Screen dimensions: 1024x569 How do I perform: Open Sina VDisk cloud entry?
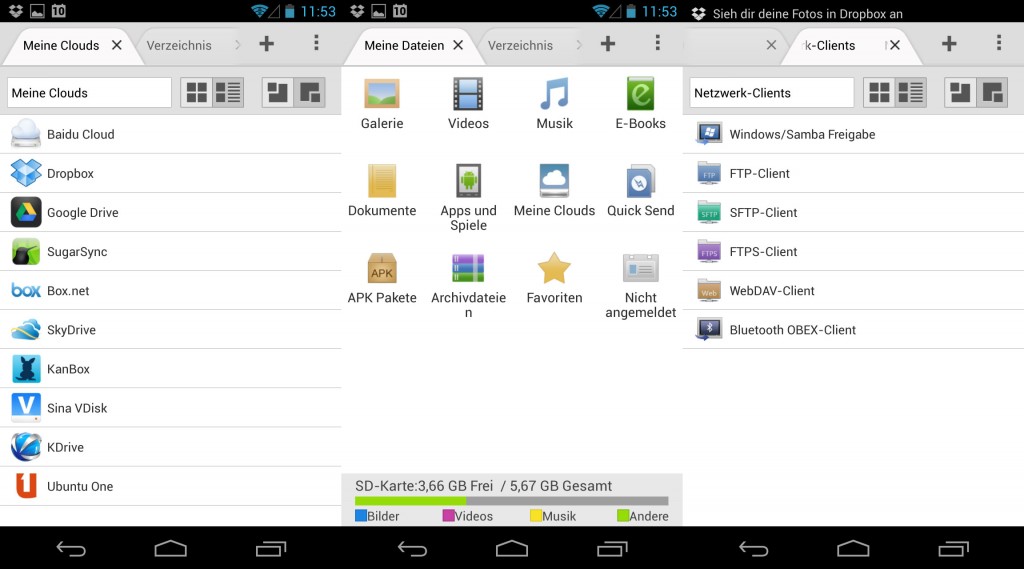pyautogui.click(x=170, y=408)
